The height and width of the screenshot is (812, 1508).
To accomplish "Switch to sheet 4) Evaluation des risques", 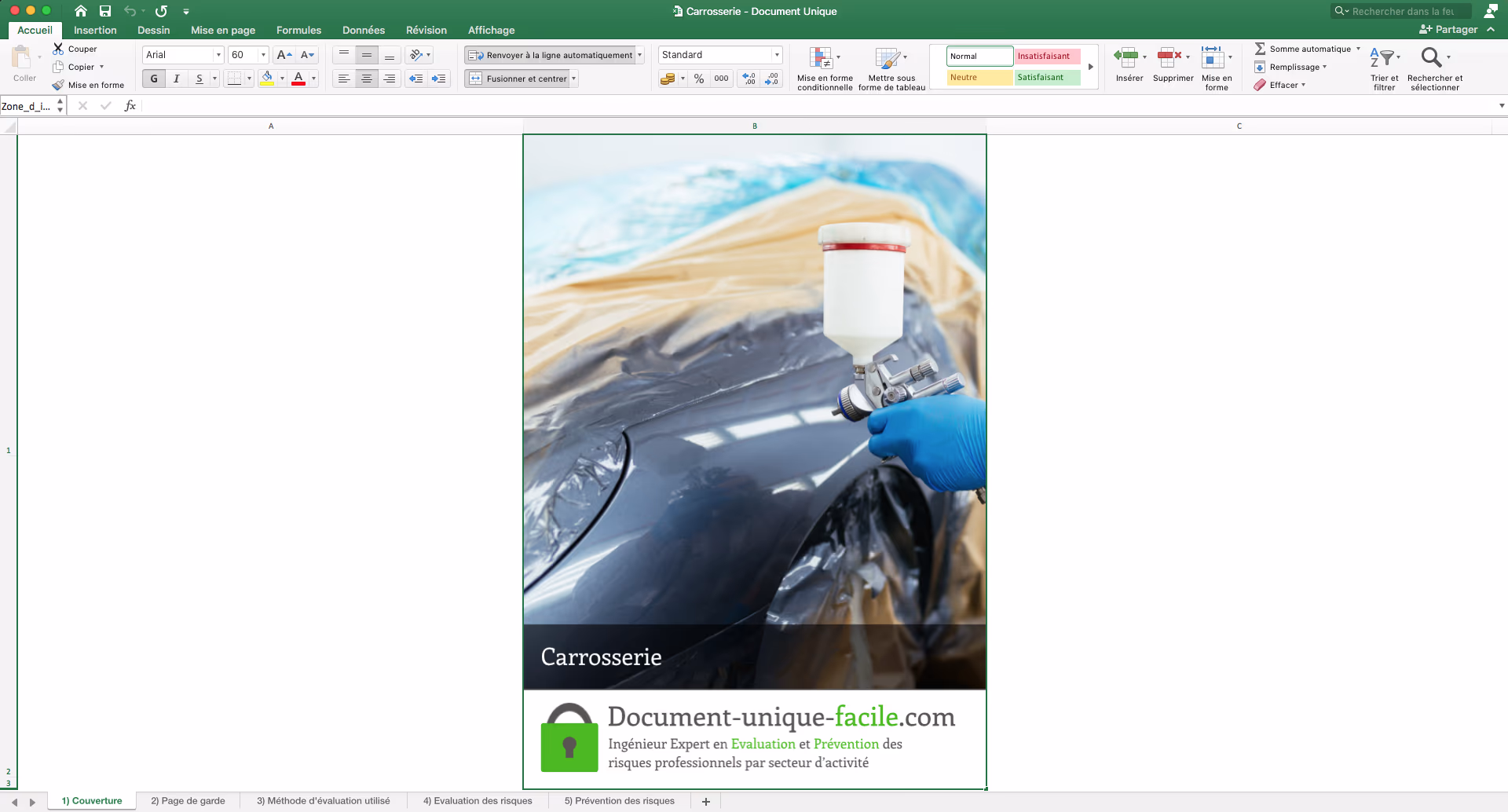I will pyautogui.click(x=478, y=801).
